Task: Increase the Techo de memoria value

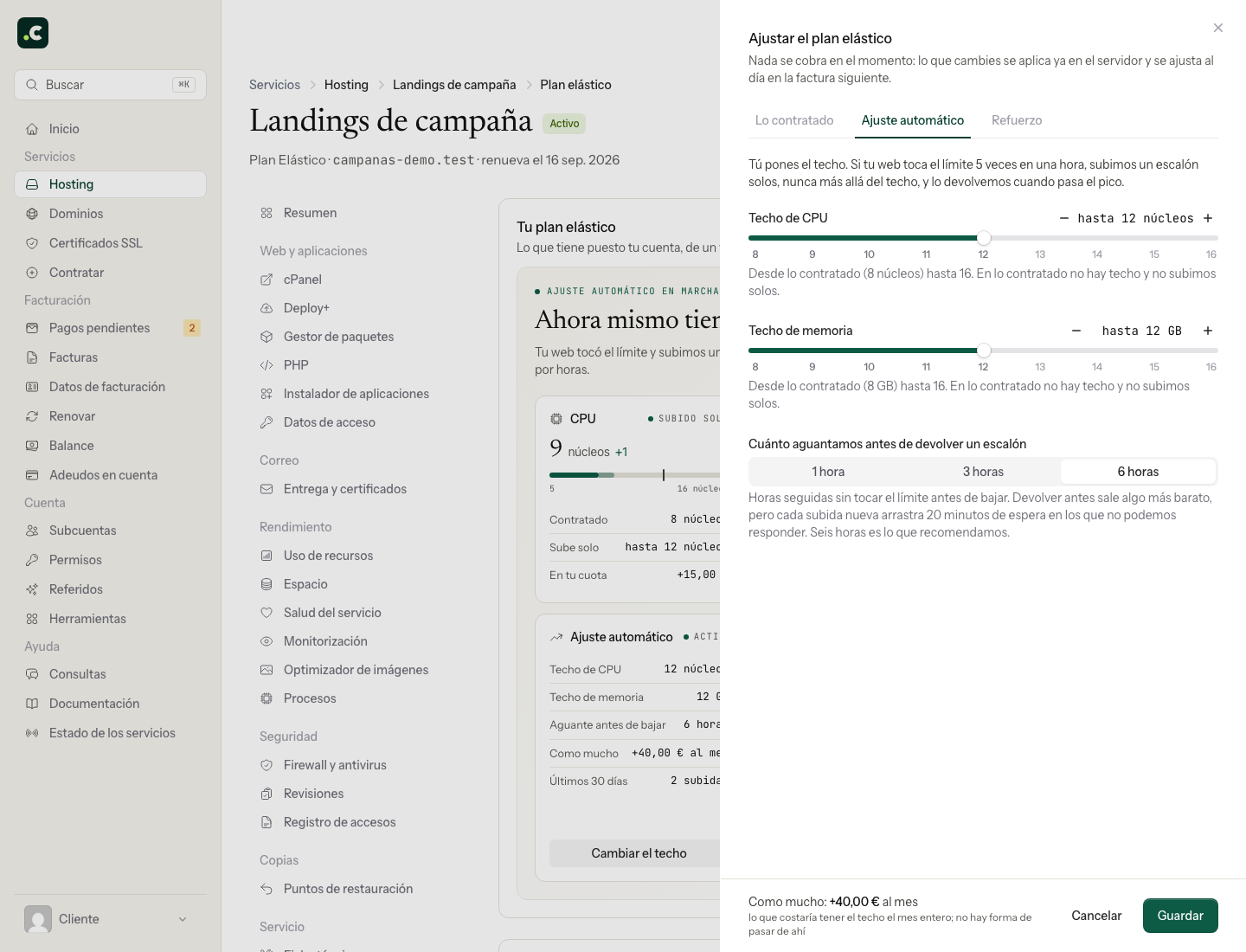Action: pyautogui.click(x=1208, y=331)
